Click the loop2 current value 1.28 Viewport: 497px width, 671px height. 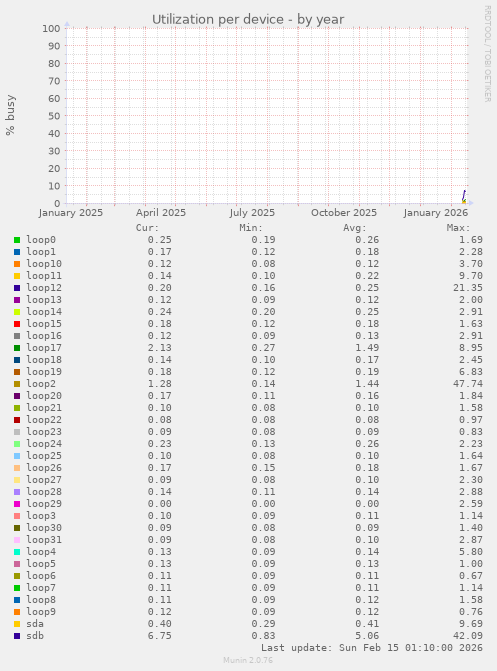[x=160, y=384]
